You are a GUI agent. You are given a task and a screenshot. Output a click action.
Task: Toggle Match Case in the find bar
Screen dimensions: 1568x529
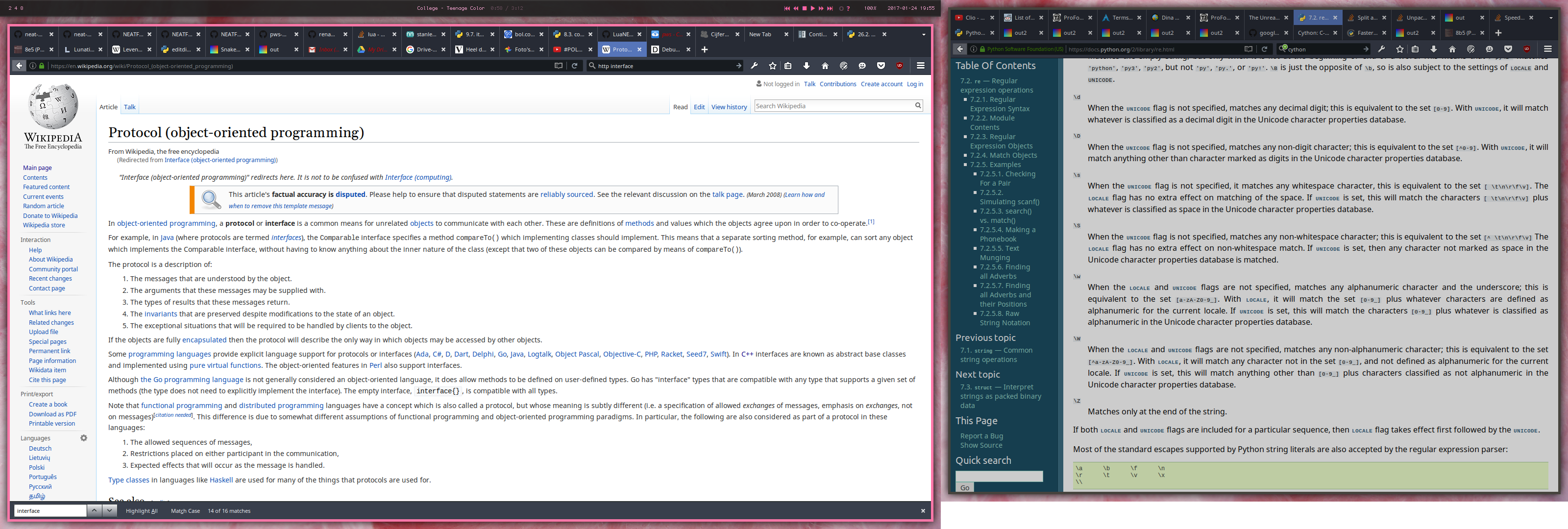[x=185, y=511]
